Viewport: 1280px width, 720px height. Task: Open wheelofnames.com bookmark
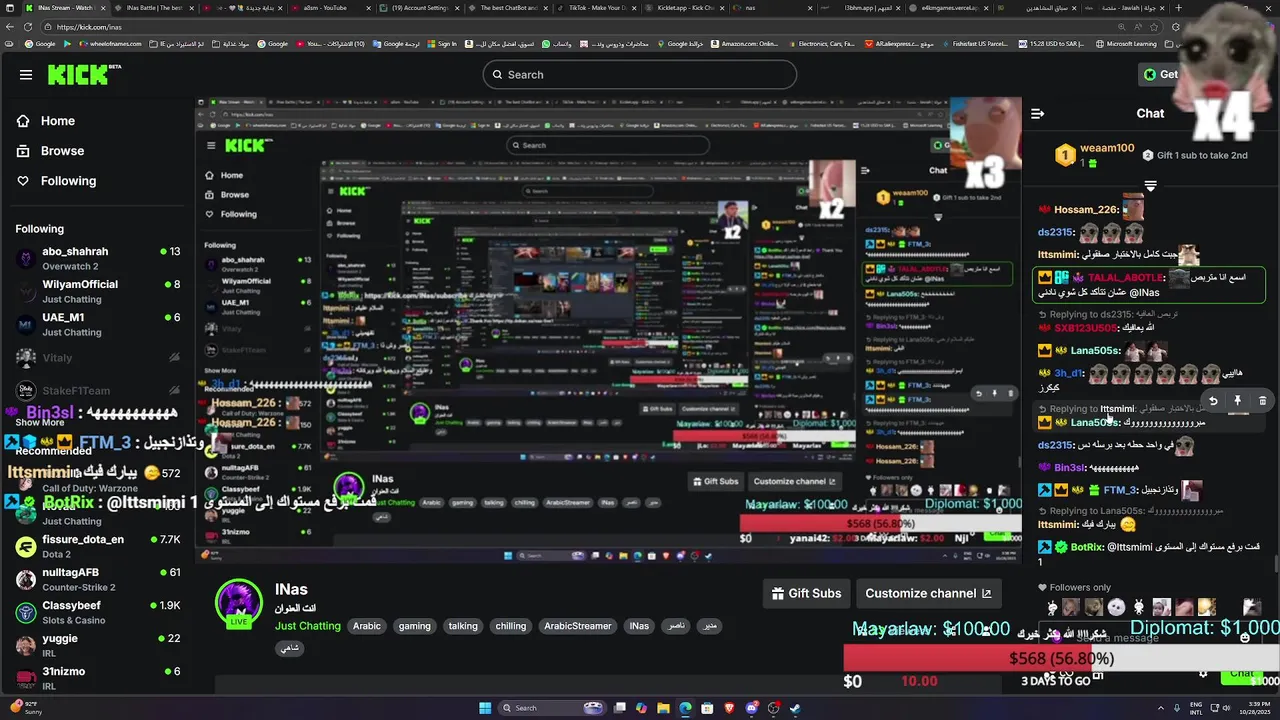[x=109, y=44]
